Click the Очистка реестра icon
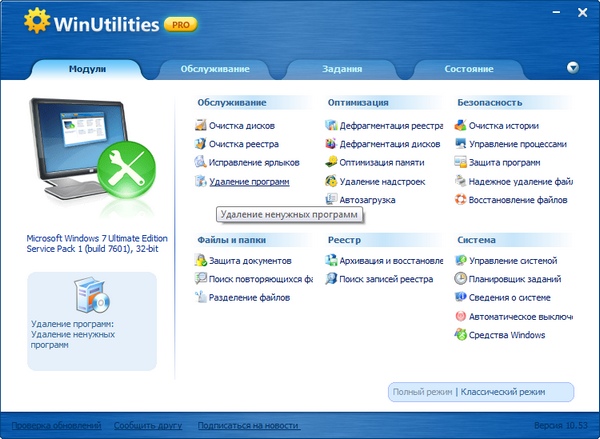The height and width of the screenshot is (439, 600). [201, 144]
